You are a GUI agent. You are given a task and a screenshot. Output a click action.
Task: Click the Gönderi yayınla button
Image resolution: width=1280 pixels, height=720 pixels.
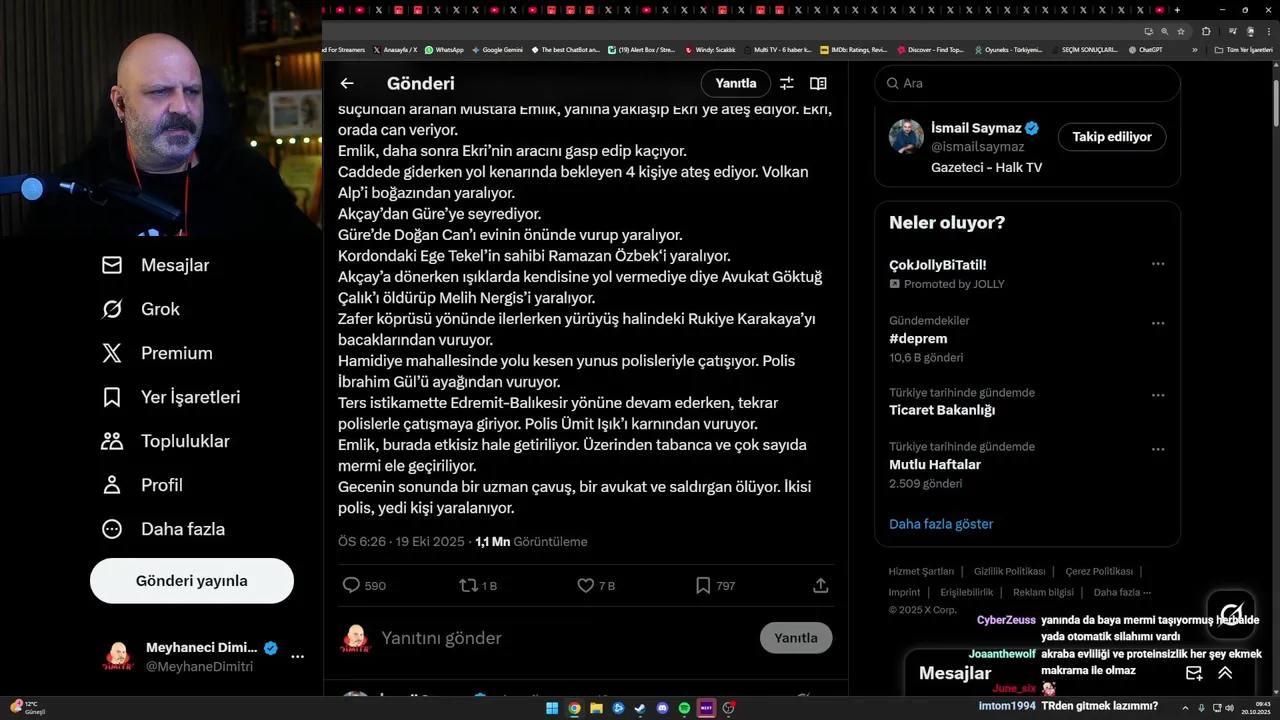tap(192, 581)
